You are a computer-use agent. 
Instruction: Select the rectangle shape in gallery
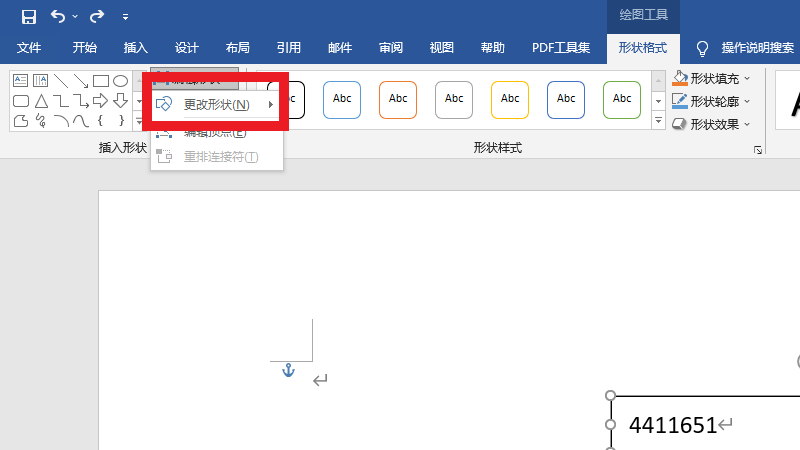tap(100, 81)
